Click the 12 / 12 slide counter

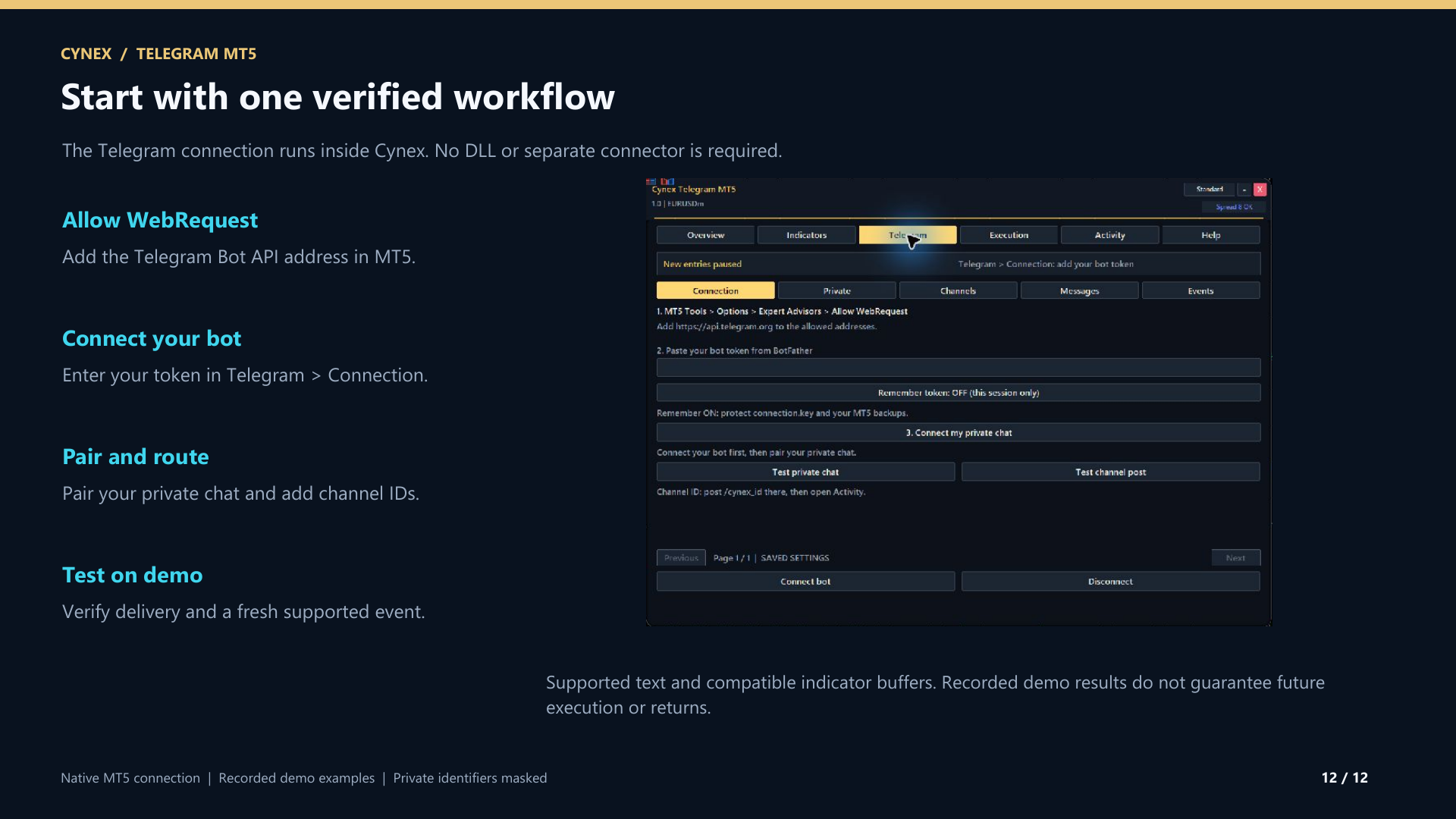point(1345,778)
